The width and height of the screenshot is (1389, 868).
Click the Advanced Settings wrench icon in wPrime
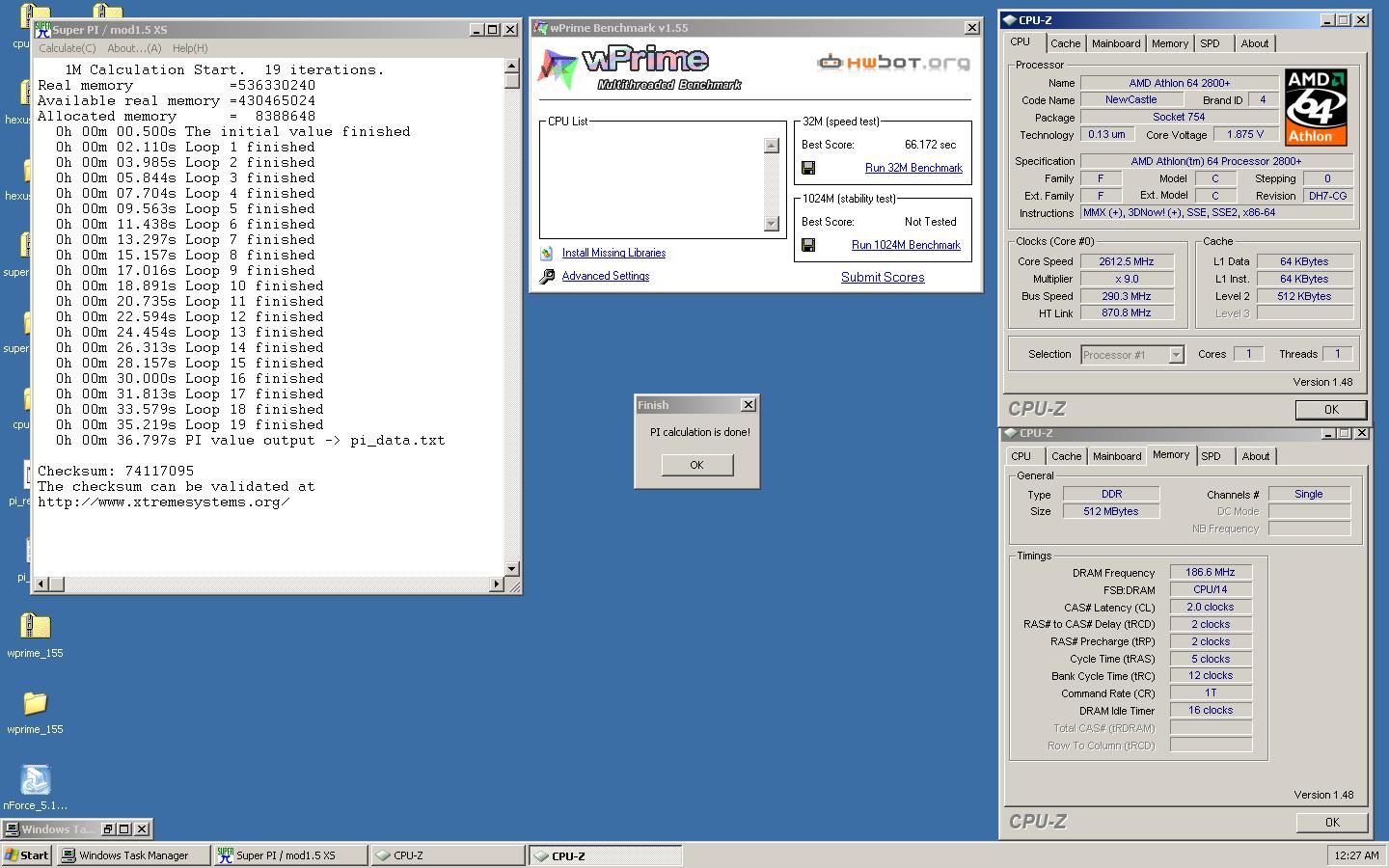[x=547, y=277]
